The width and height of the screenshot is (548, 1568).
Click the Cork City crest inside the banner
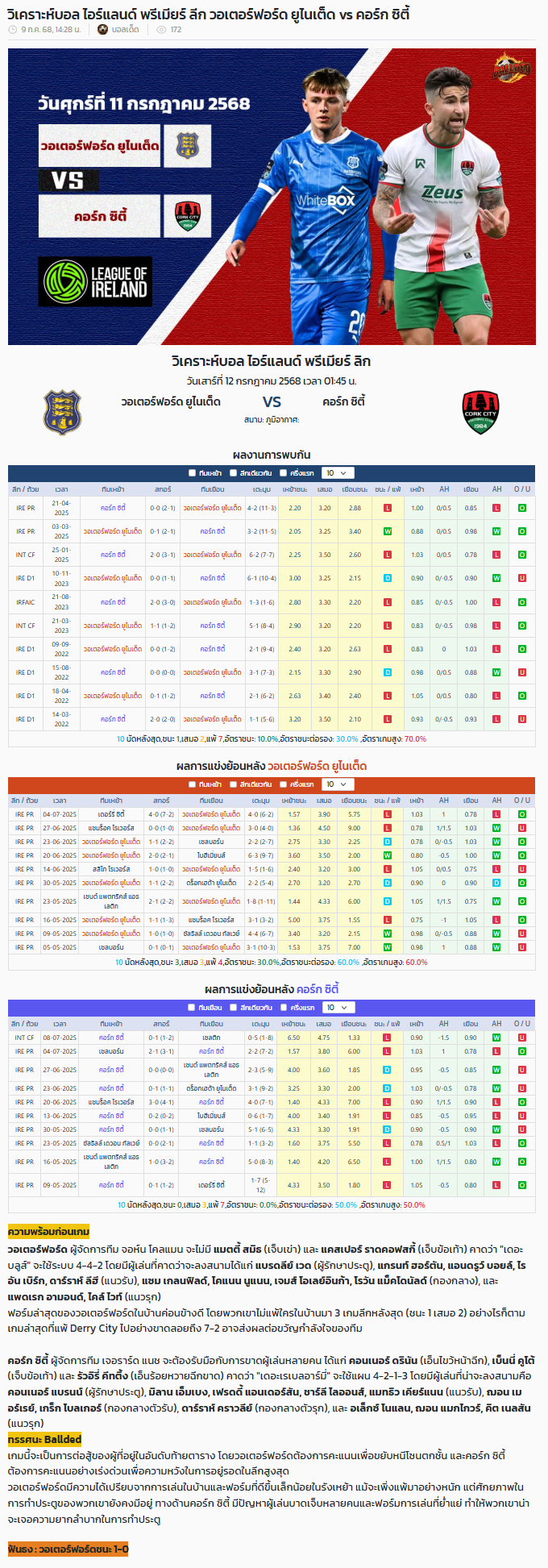click(187, 216)
